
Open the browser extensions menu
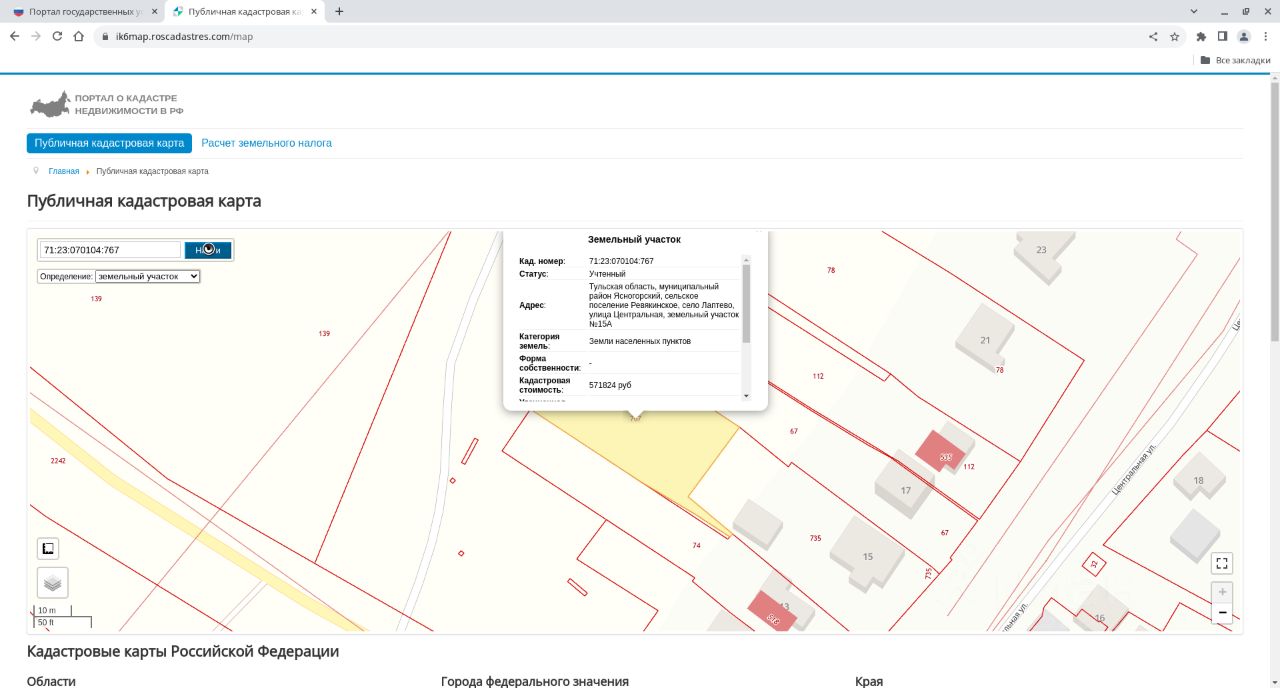click(1201, 36)
